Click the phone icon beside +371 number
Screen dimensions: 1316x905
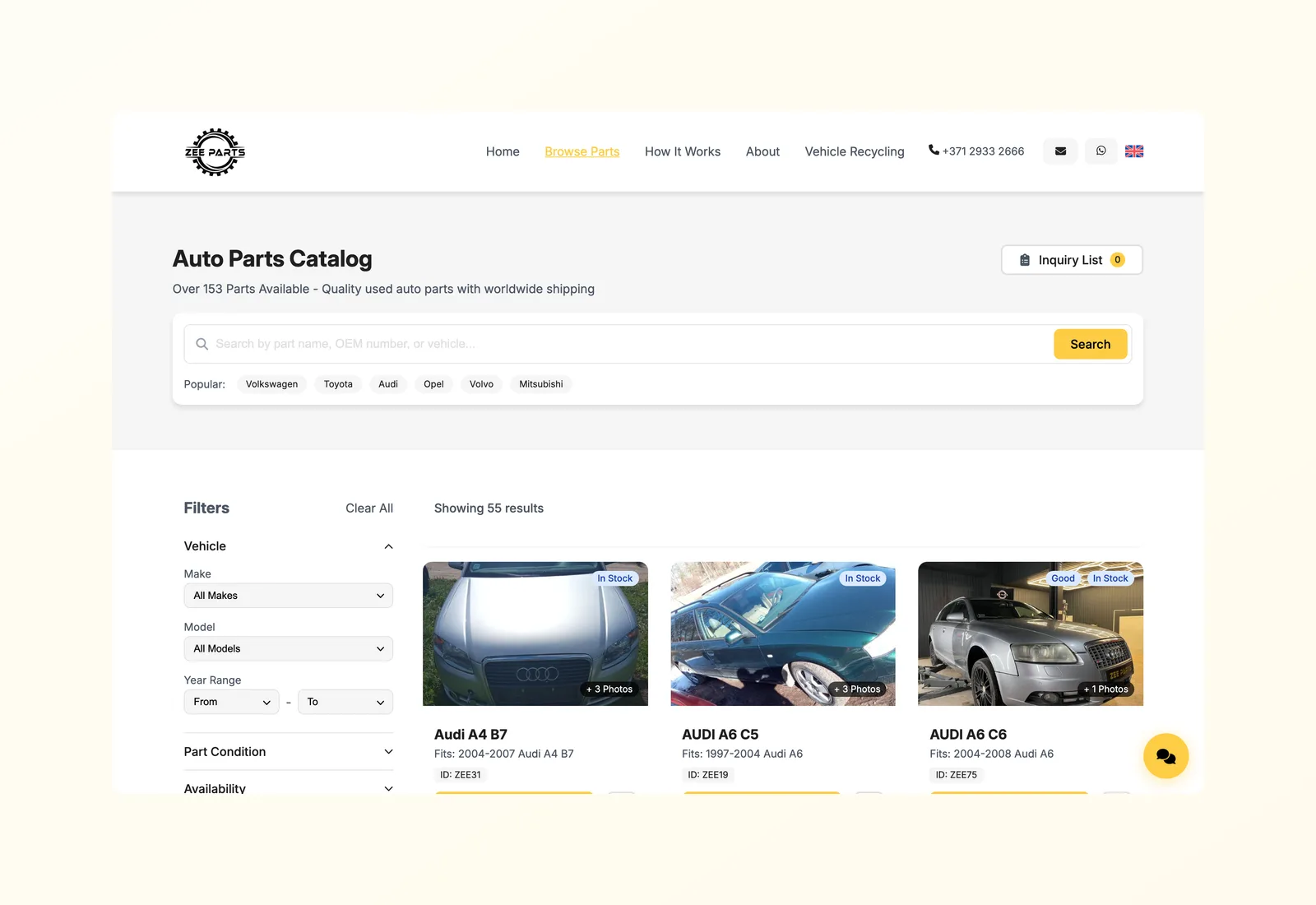click(x=934, y=150)
